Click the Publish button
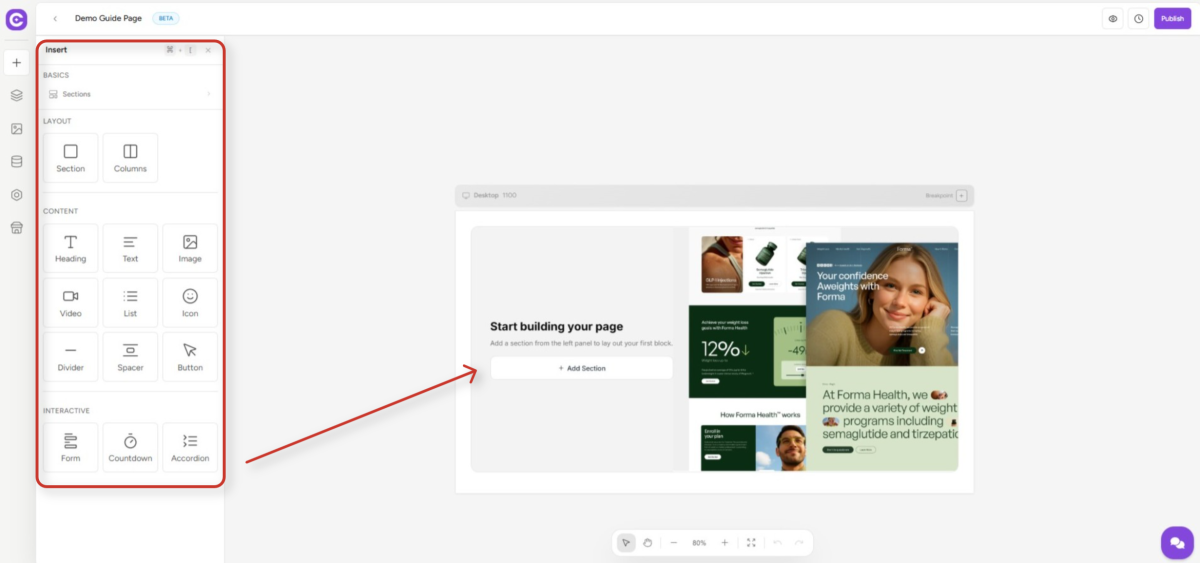The width and height of the screenshot is (1200, 563). coord(1172,19)
